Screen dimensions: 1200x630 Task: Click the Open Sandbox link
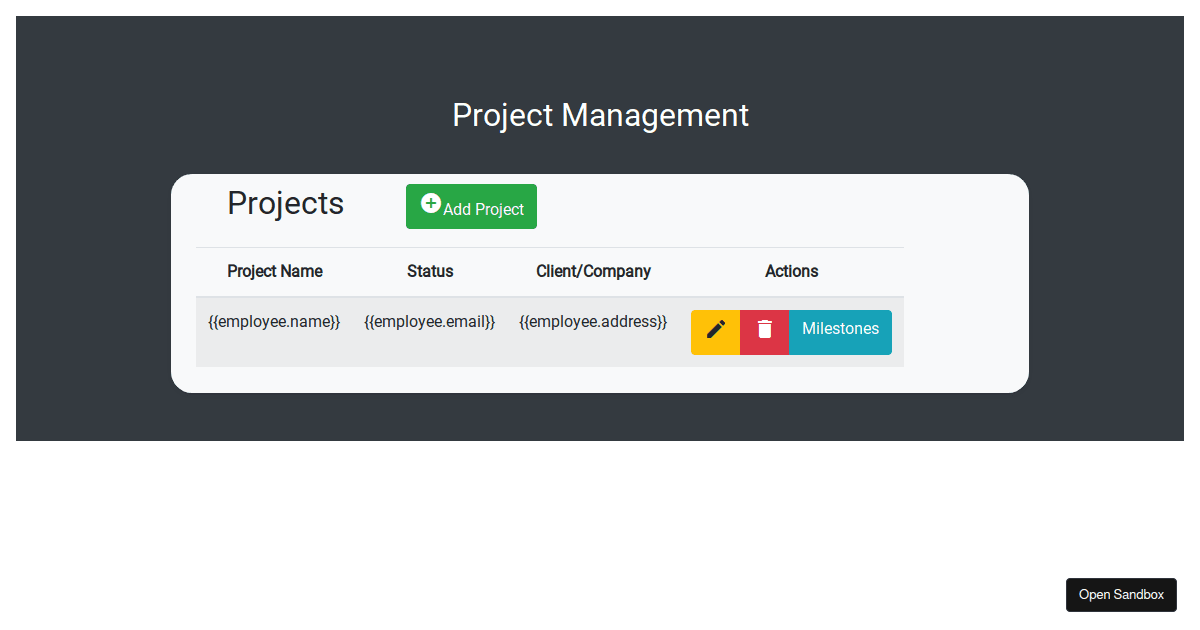1121,594
